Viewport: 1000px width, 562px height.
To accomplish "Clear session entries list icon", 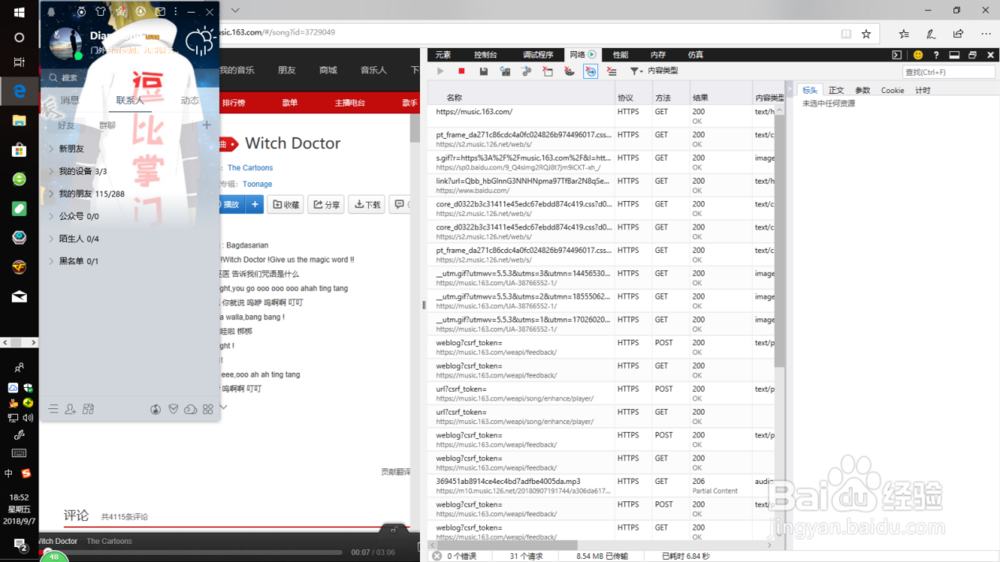I will point(612,71).
